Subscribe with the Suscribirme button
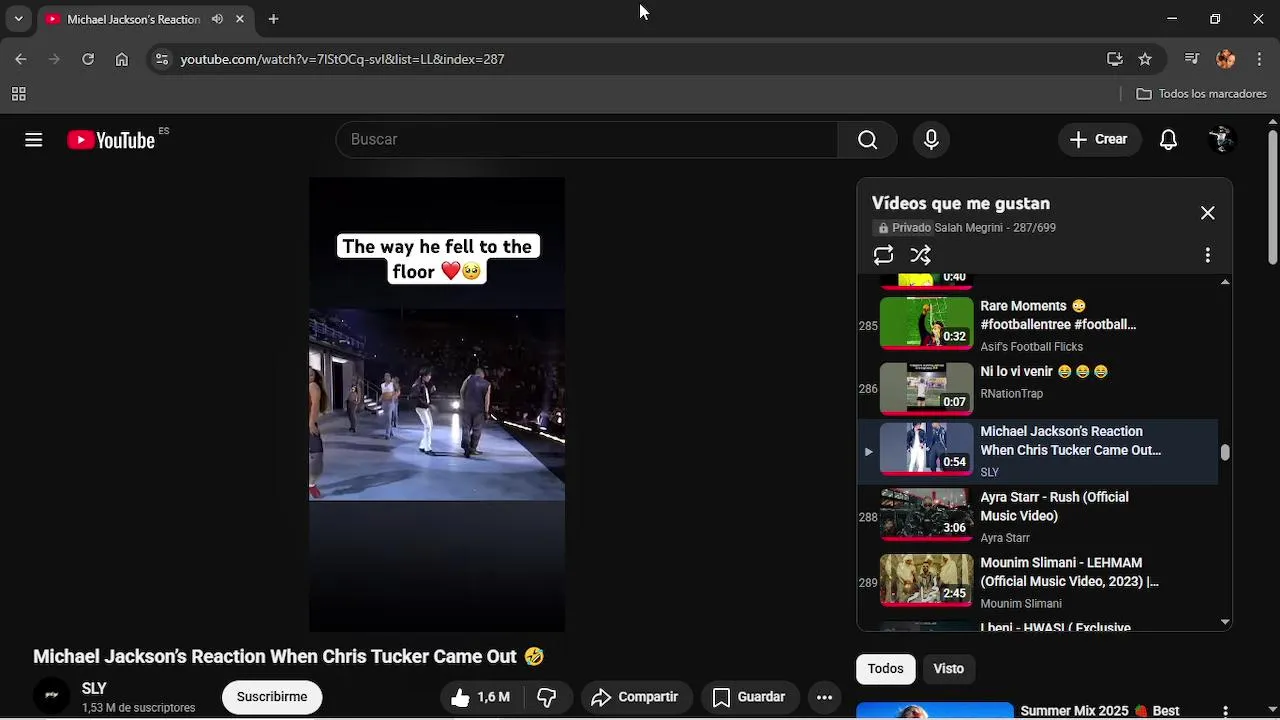Image resolution: width=1280 pixels, height=720 pixels. (x=272, y=697)
